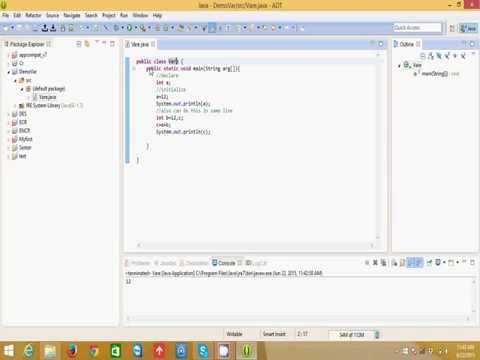Select the appcompat_v7 project
This screenshot has width=480, height=360.
(33, 55)
